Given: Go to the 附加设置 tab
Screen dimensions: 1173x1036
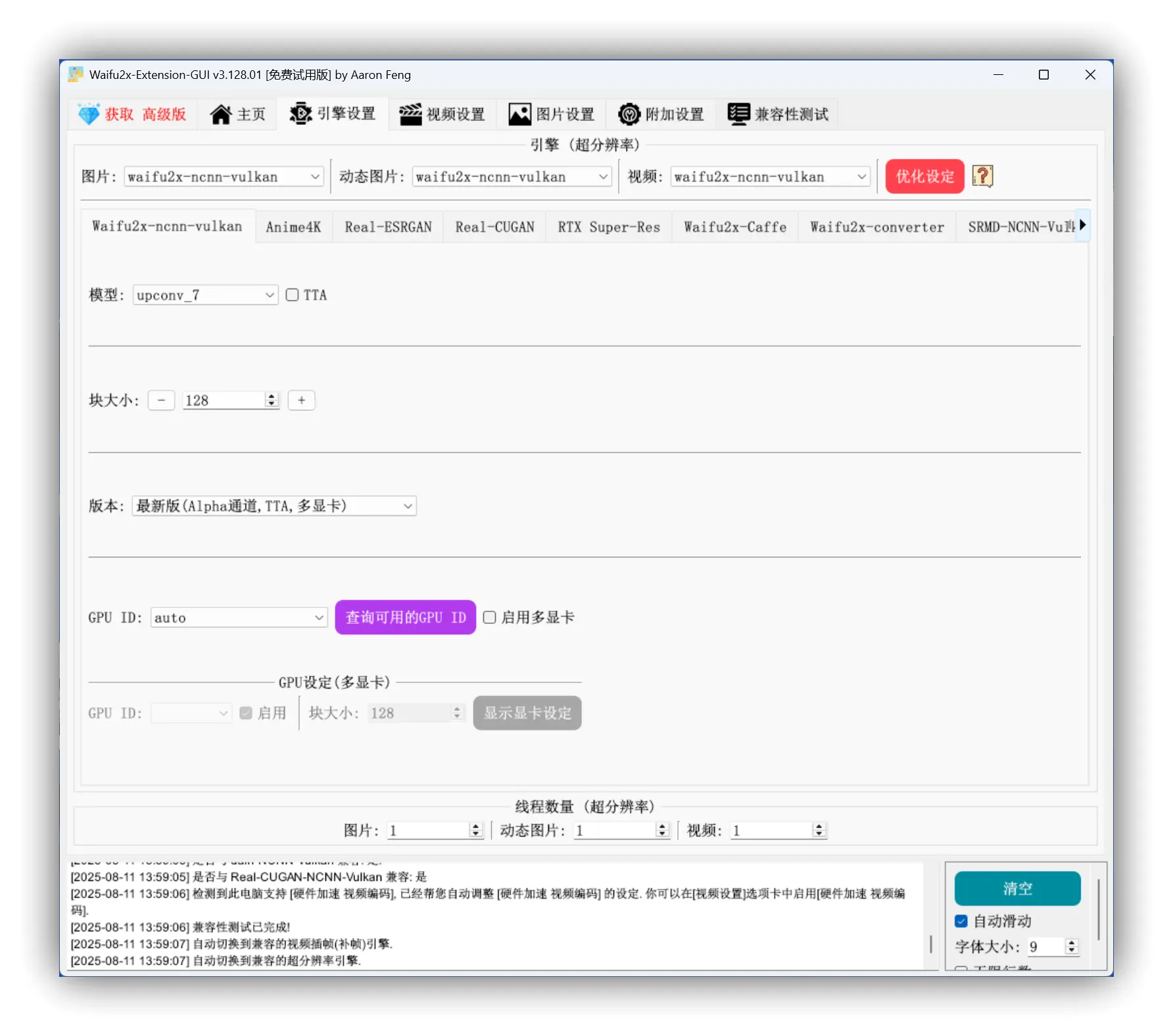Looking at the screenshot, I should [x=661, y=114].
